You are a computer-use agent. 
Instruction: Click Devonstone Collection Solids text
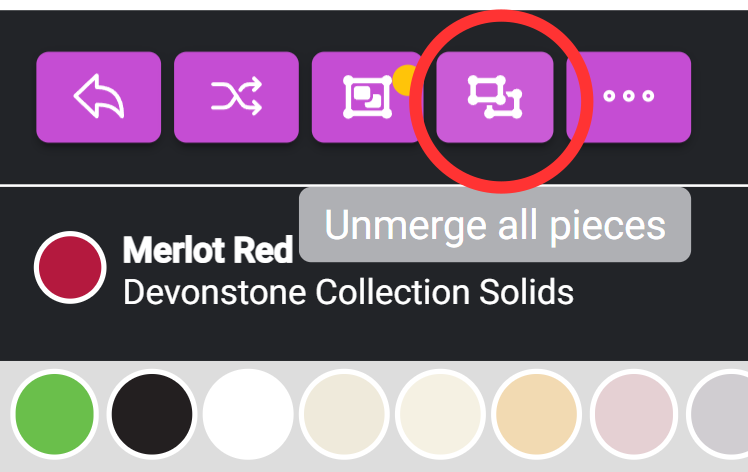tap(347, 293)
